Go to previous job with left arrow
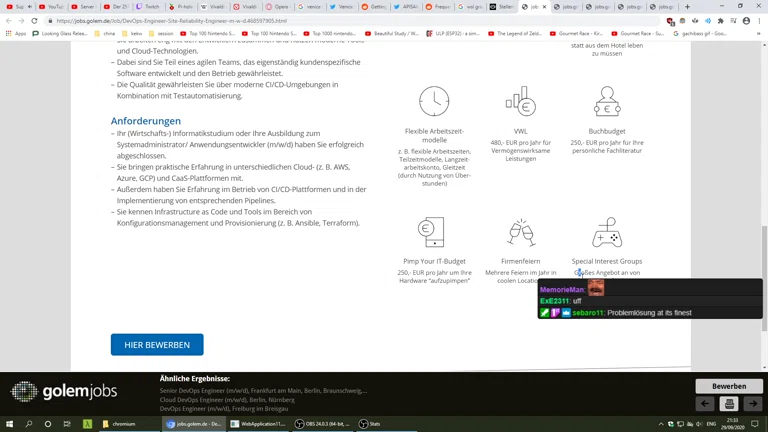This screenshot has width=768, height=432. tap(705, 404)
